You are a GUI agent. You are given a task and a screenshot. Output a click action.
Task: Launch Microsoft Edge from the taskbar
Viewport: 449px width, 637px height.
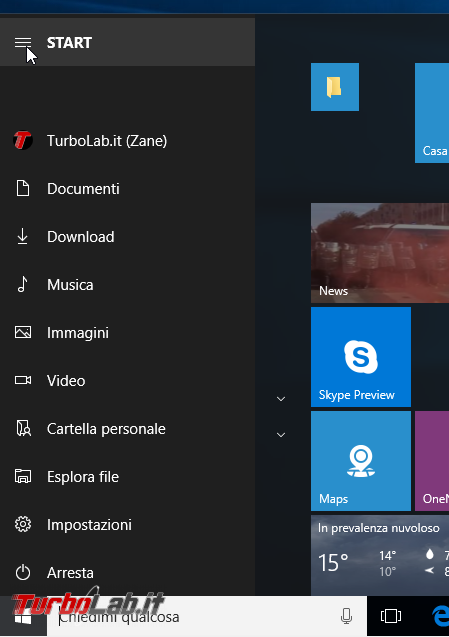[440, 616]
